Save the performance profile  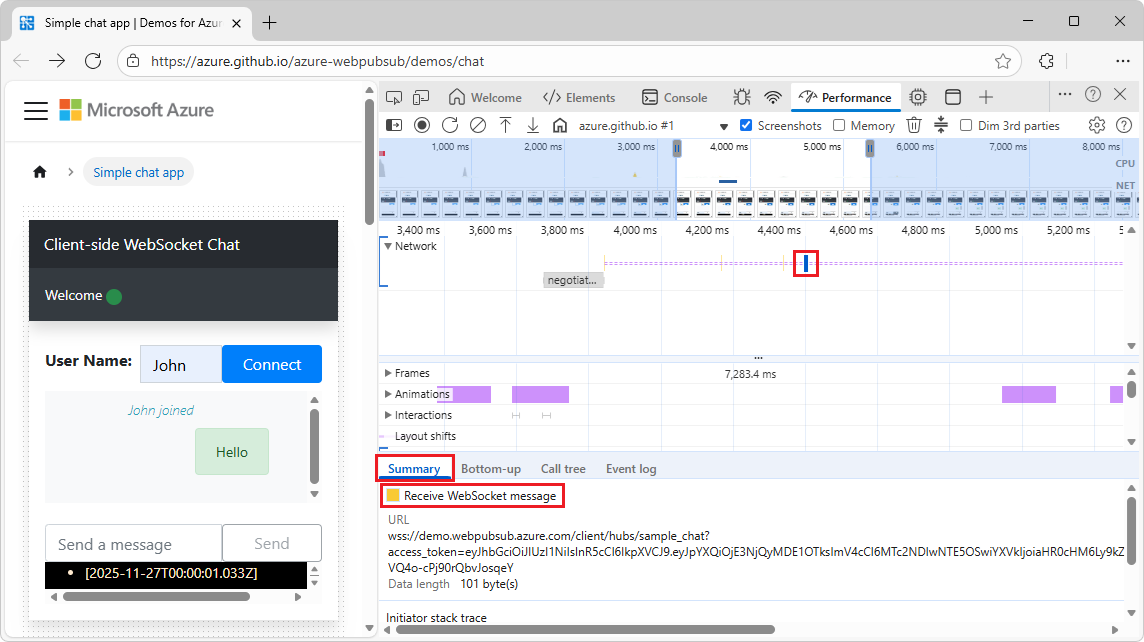[533, 125]
